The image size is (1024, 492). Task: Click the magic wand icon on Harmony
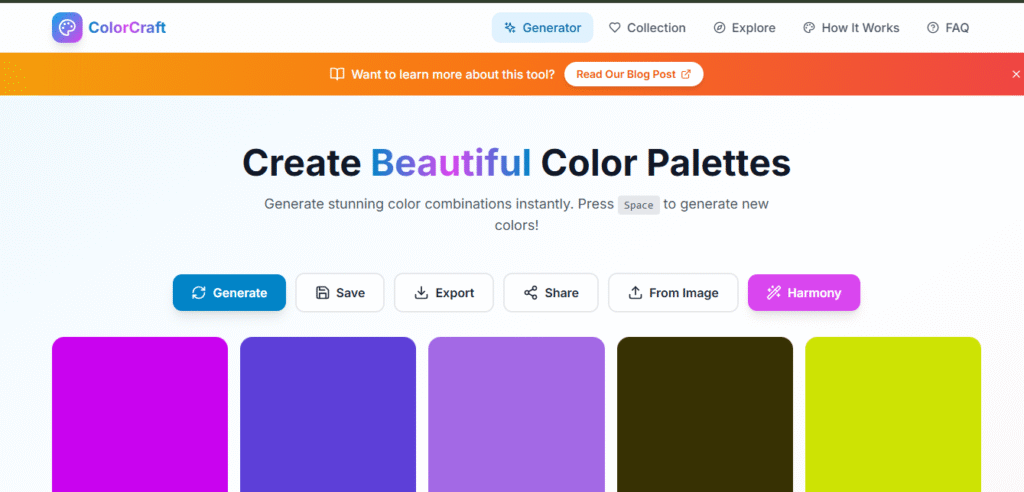(x=773, y=293)
